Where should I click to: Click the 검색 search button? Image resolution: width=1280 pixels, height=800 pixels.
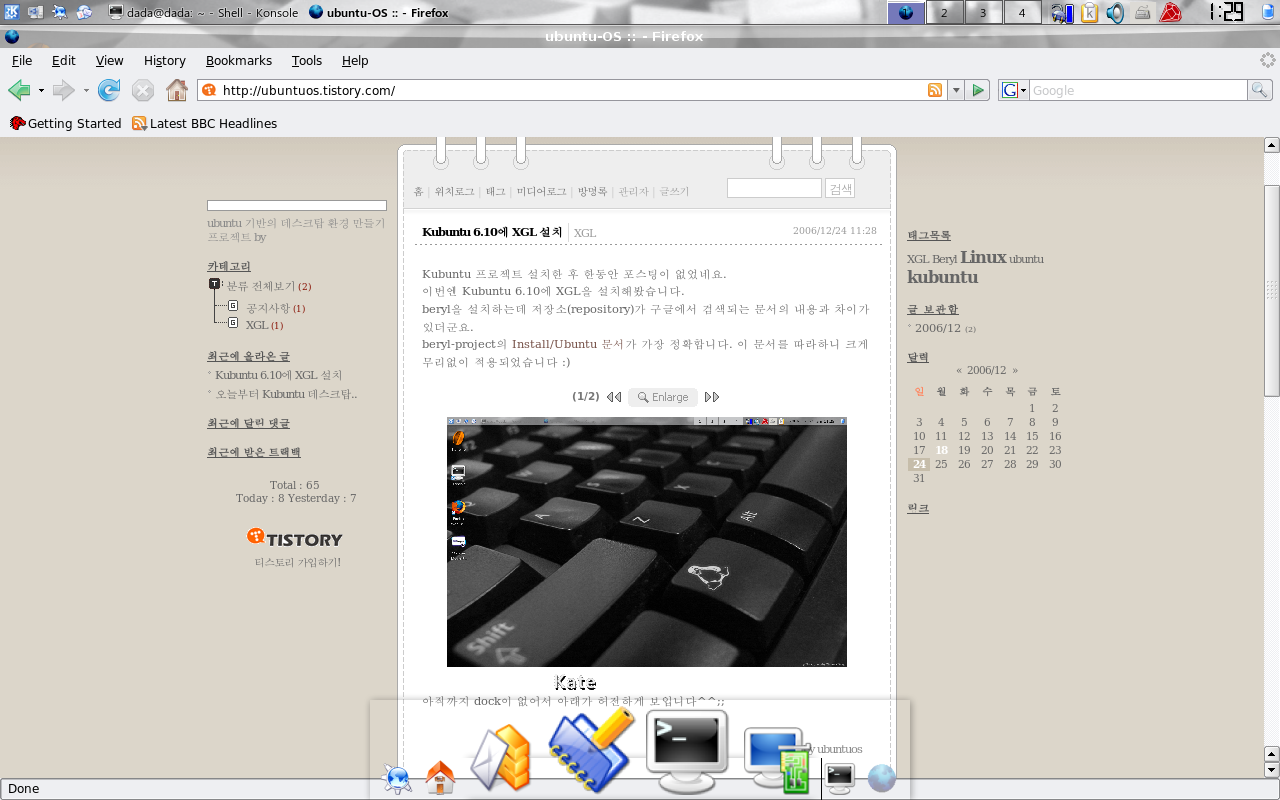pos(840,188)
